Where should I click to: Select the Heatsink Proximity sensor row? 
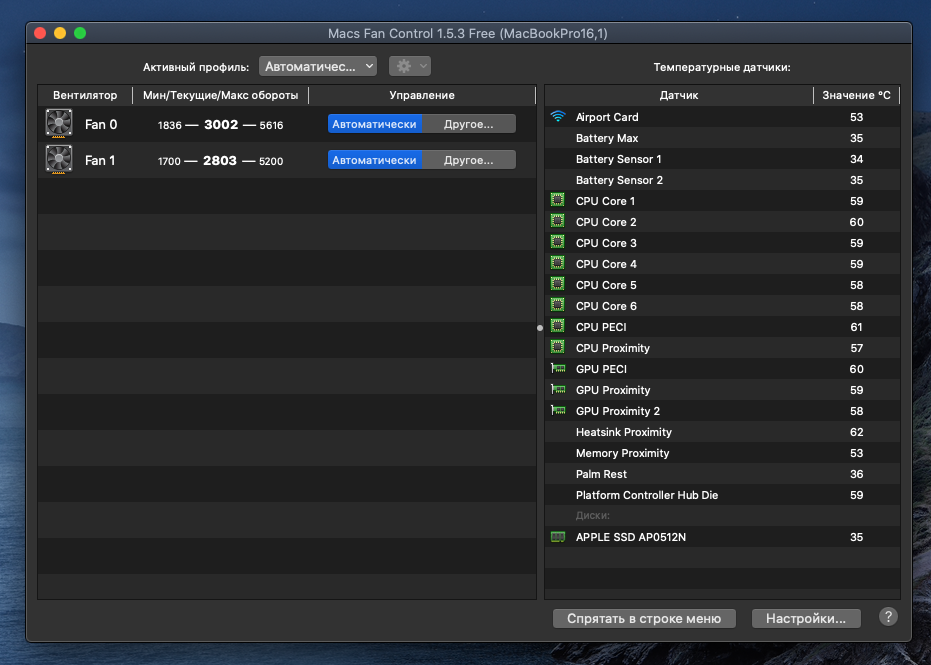[722, 432]
